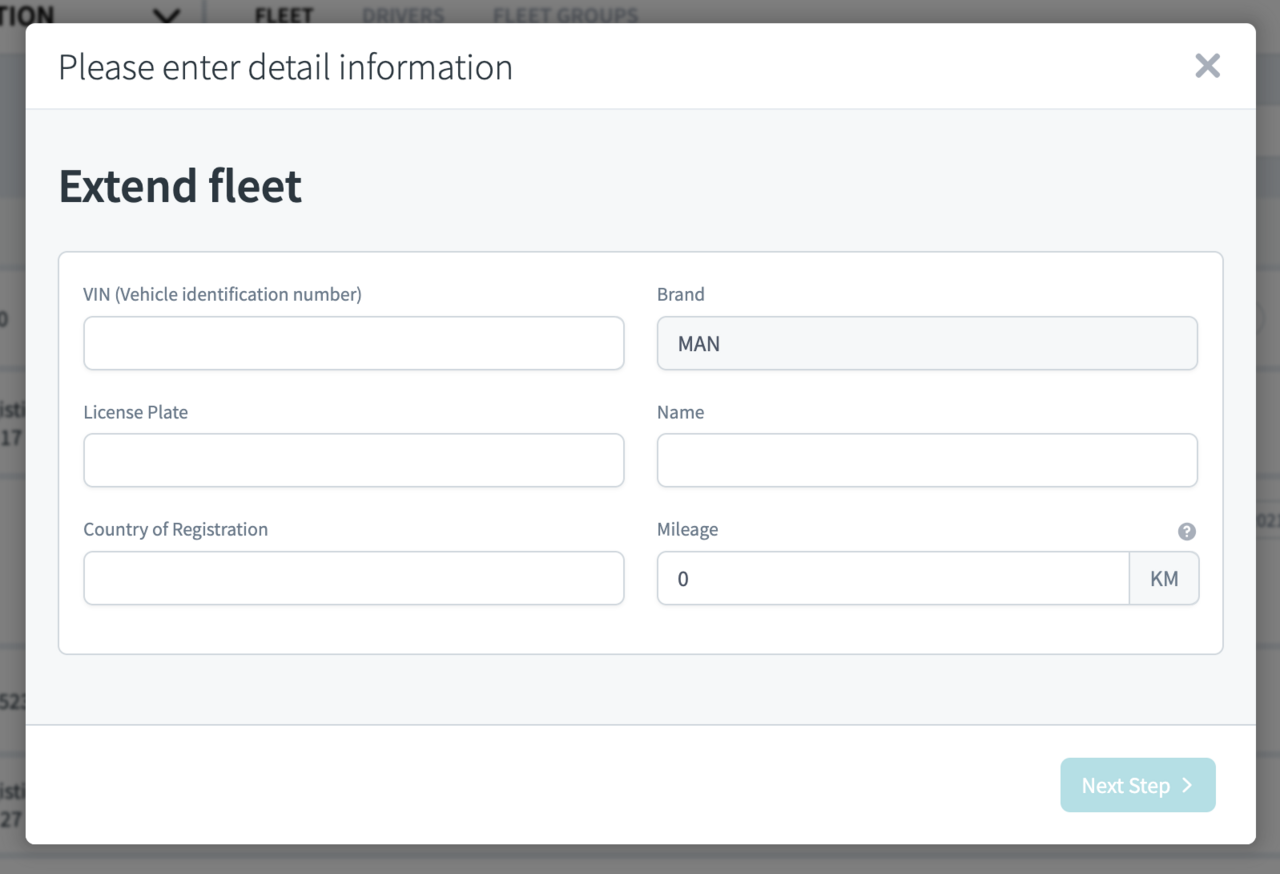Click the disabled Brand field showing MAN
Image resolution: width=1280 pixels, height=874 pixels.
(927, 343)
